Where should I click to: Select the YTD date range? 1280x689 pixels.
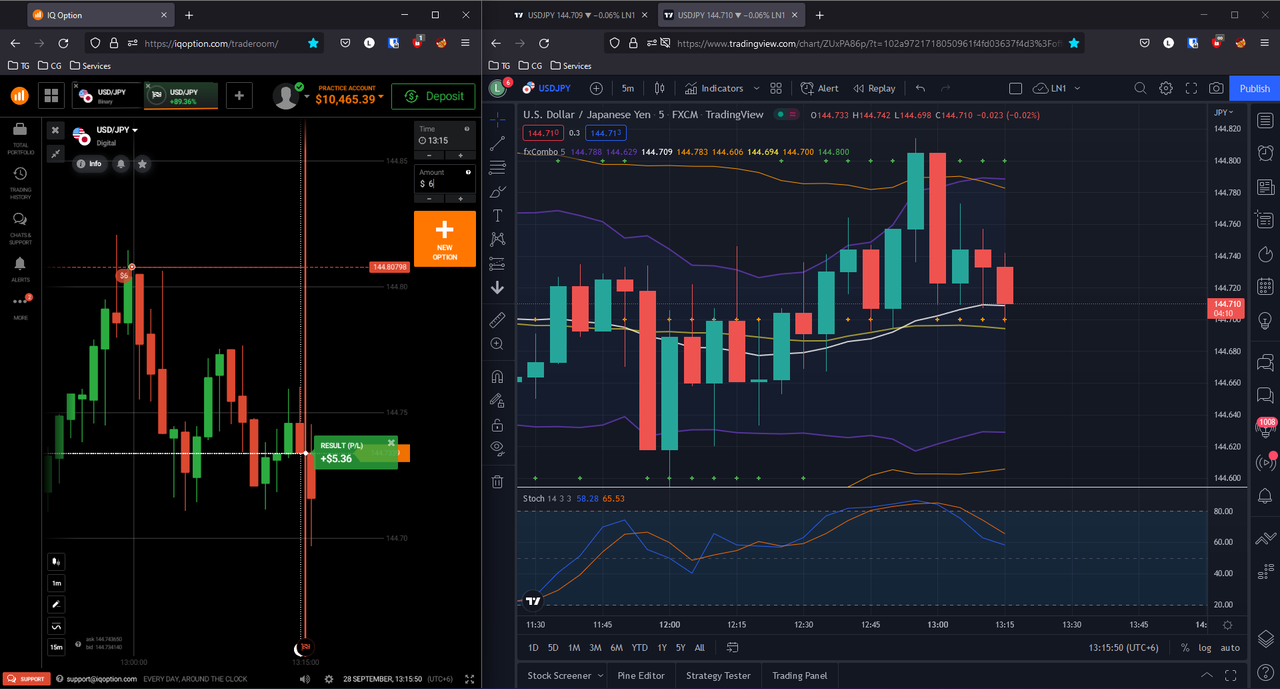tap(639, 647)
